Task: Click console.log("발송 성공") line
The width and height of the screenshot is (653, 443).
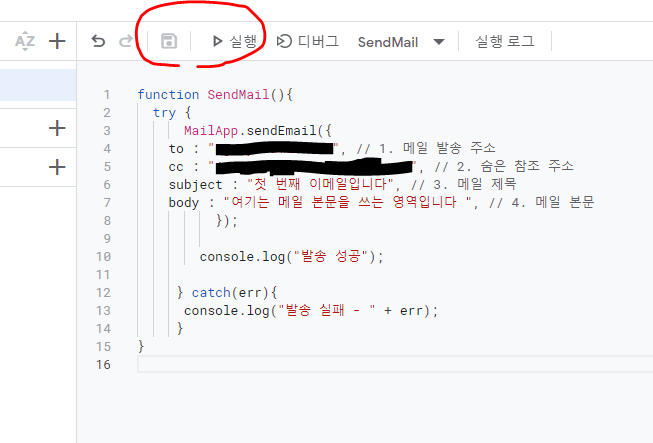Action: point(291,256)
